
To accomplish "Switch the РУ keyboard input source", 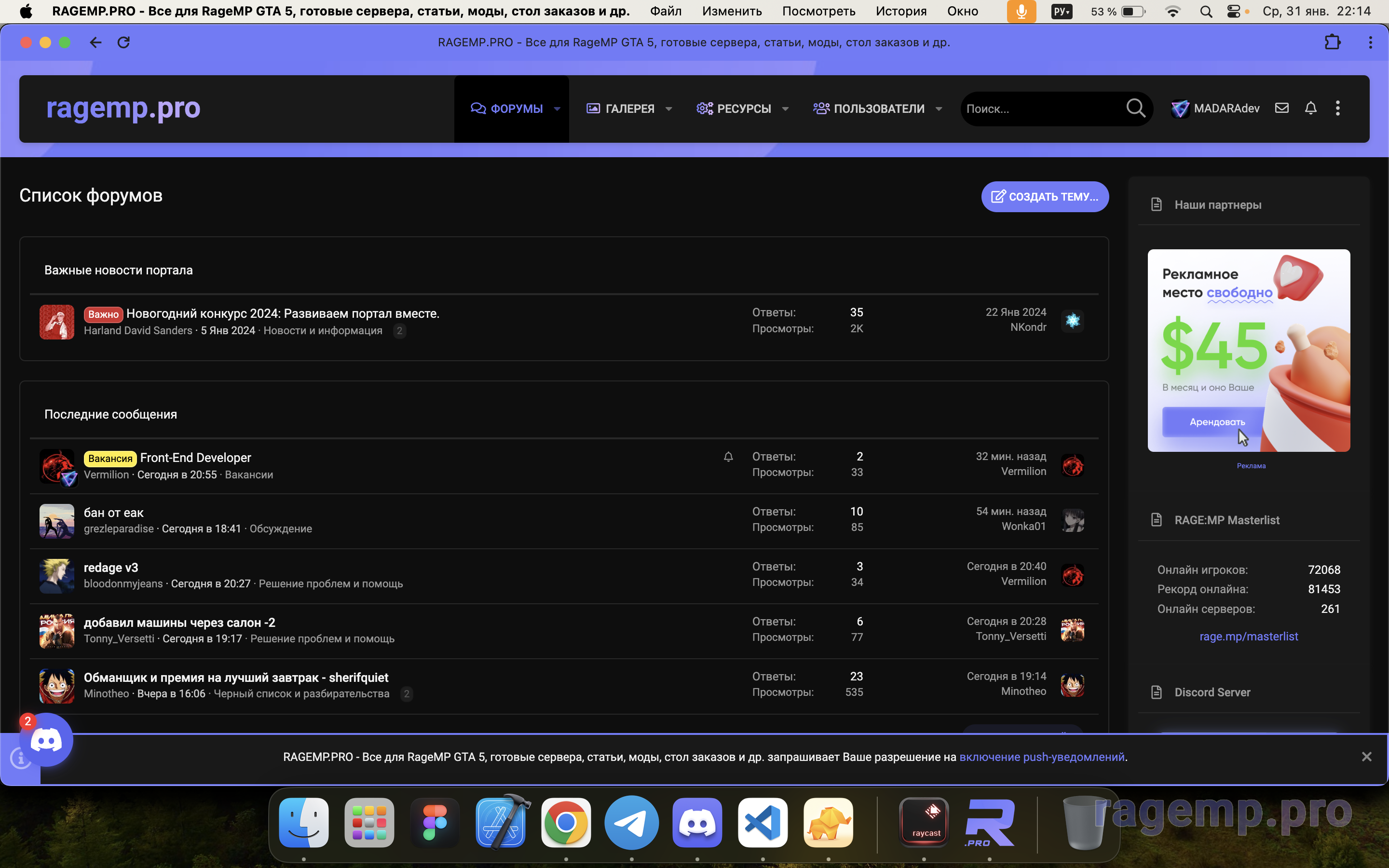I will pos(1061,12).
